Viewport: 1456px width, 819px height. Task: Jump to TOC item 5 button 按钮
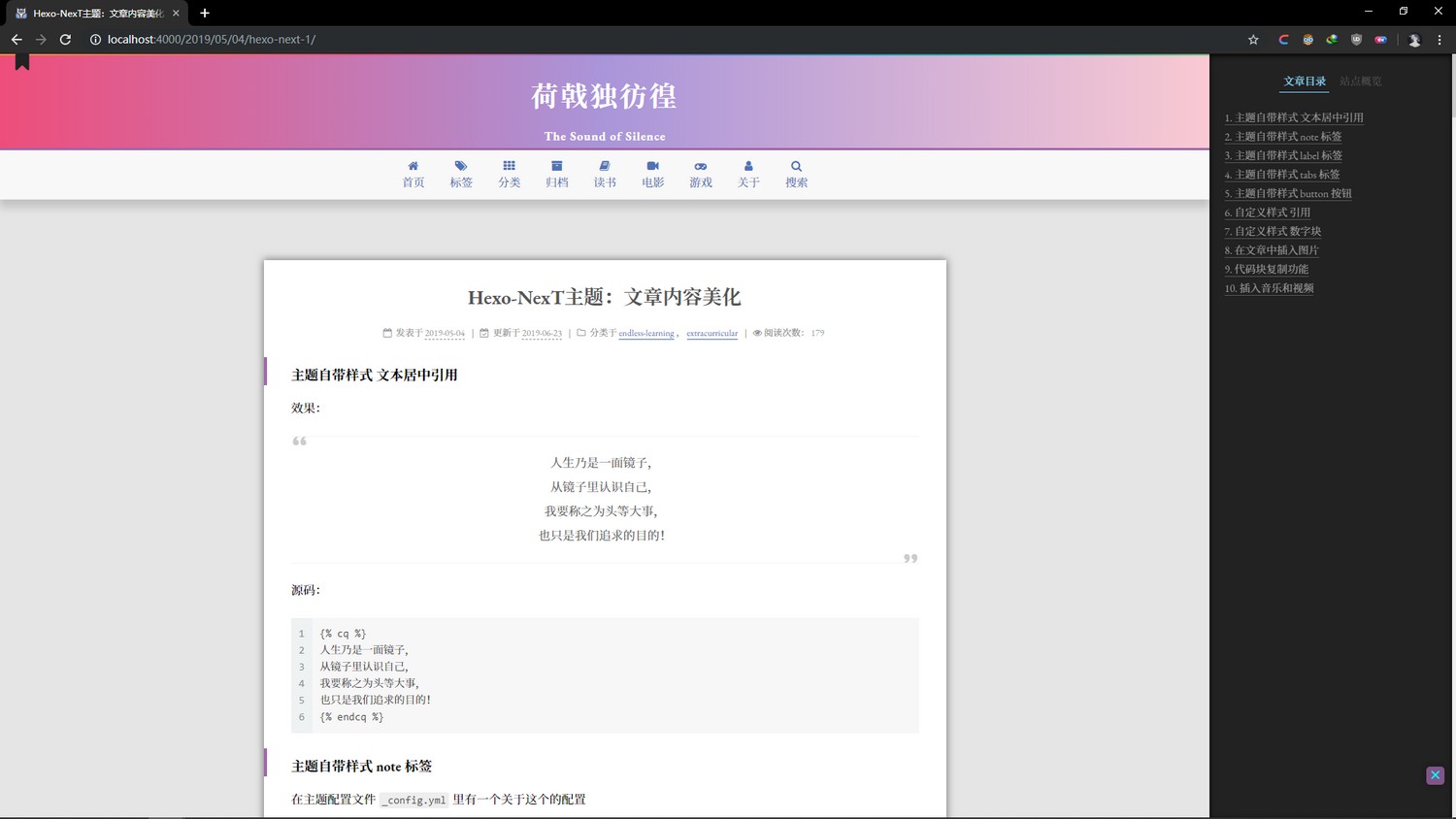(1288, 193)
